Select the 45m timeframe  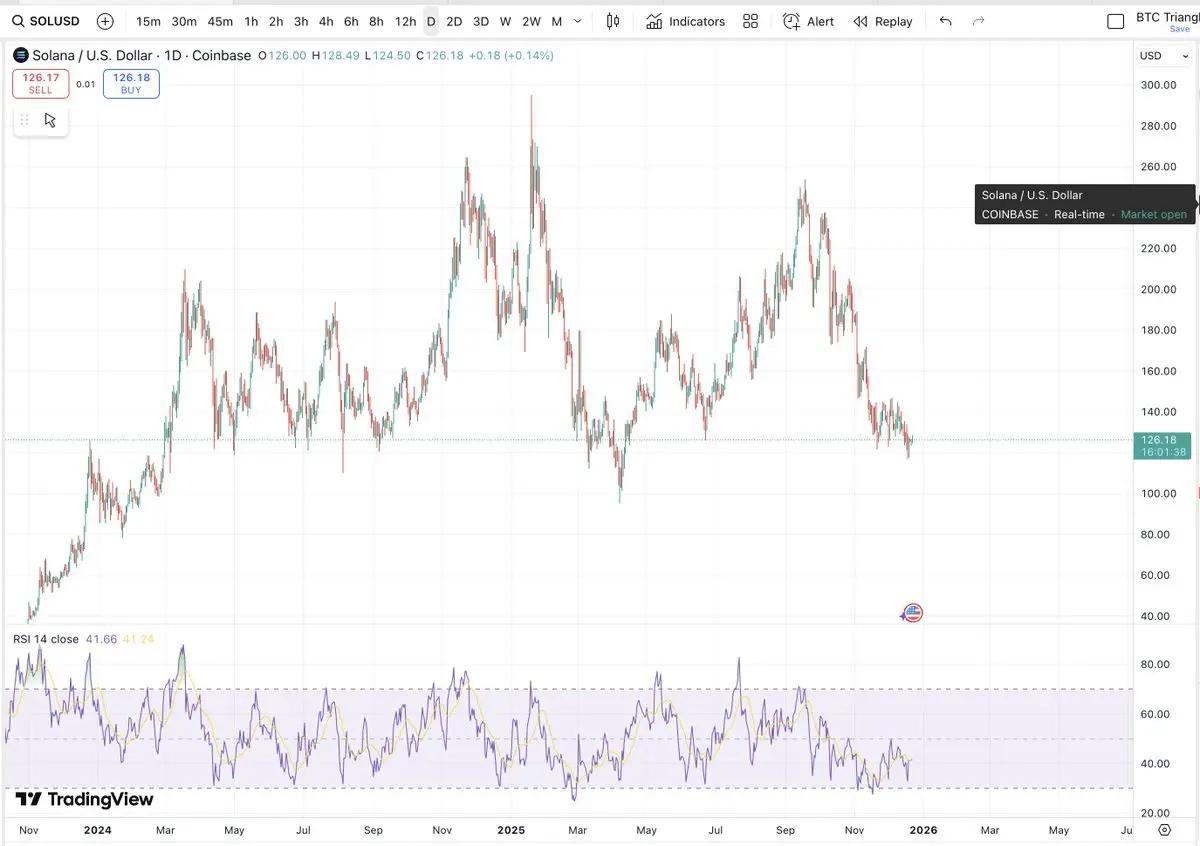(x=220, y=21)
